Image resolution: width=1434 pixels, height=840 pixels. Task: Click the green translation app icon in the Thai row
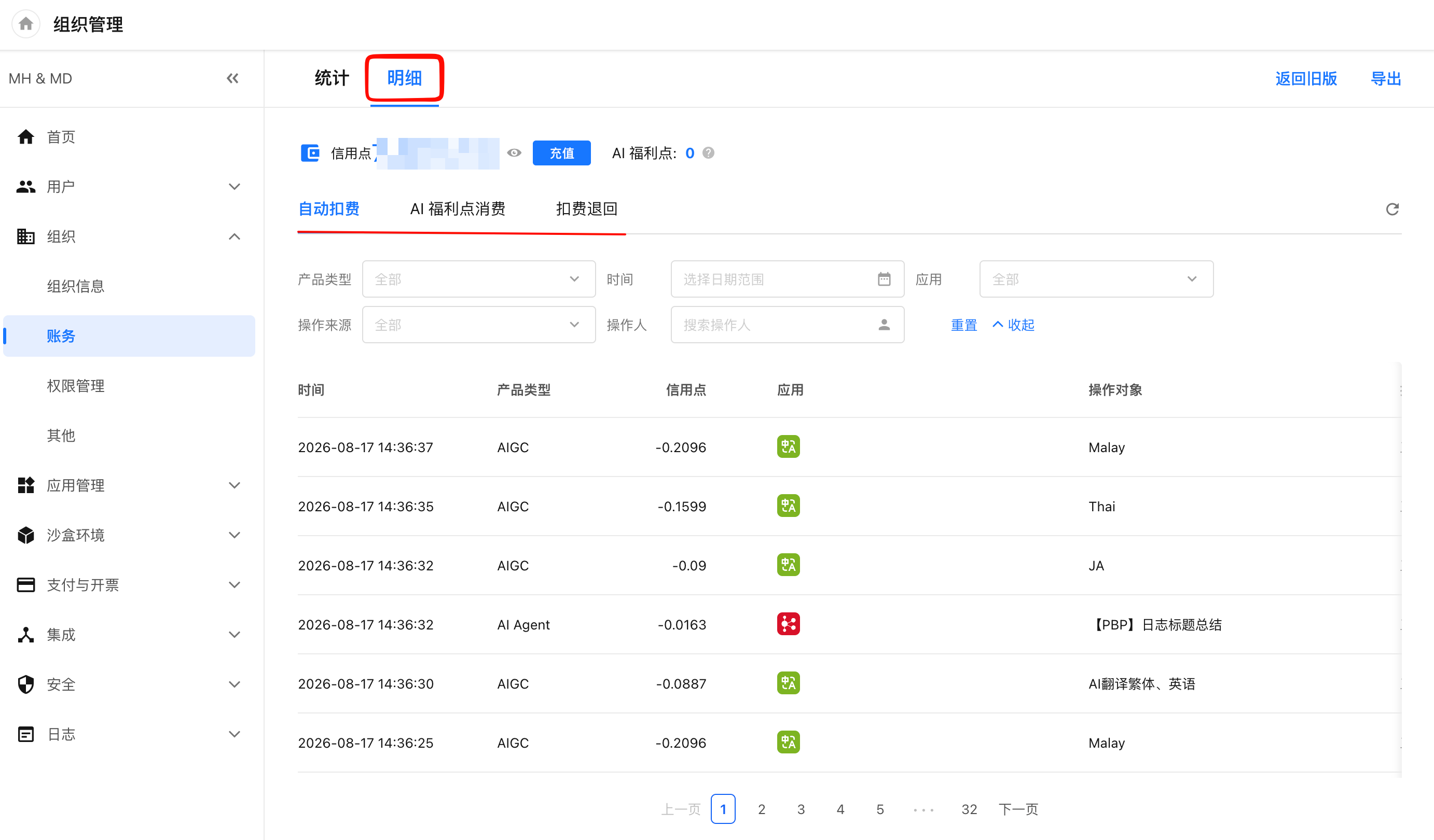788,506
